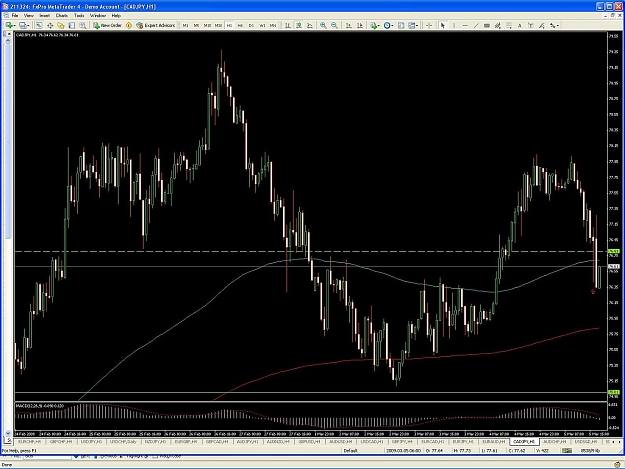
Task: Switch to the USDJPY,H1 chart tab
Action: pyautogui.click(x=91, y=442)
